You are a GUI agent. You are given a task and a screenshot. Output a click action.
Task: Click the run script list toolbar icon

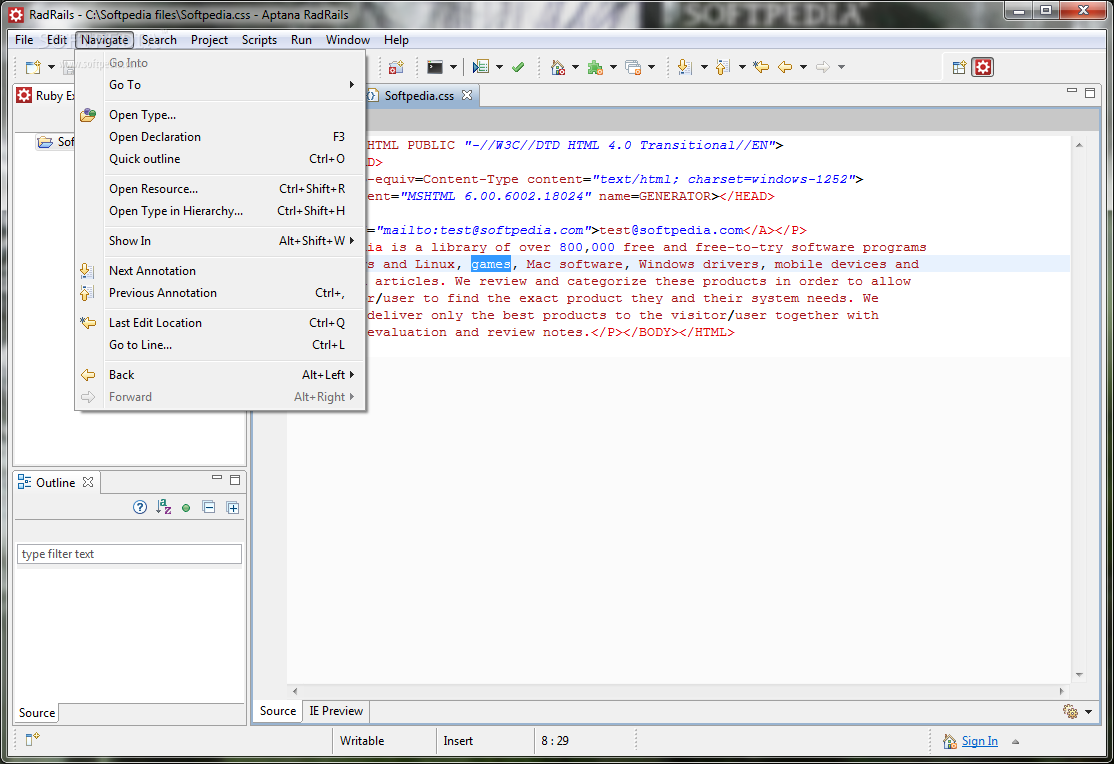coord(481,68)
